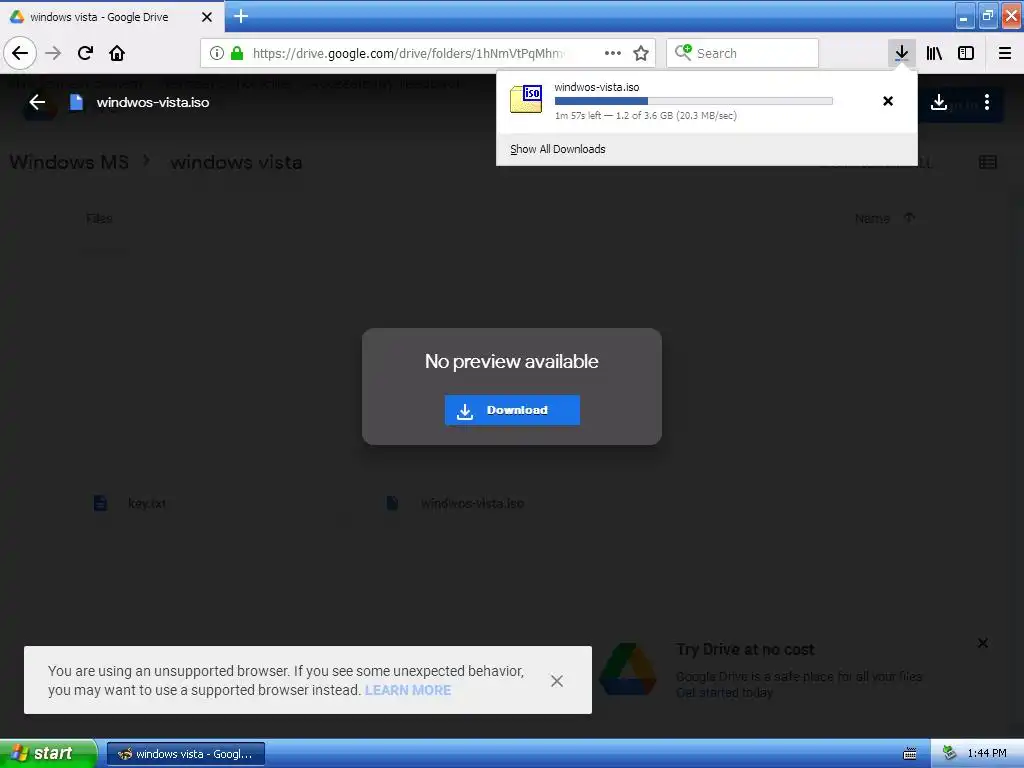Click windows vista breadcrumb folder
Image resolution: width=1024 pixels, height=768 pixels.
(x=236, y=162)
